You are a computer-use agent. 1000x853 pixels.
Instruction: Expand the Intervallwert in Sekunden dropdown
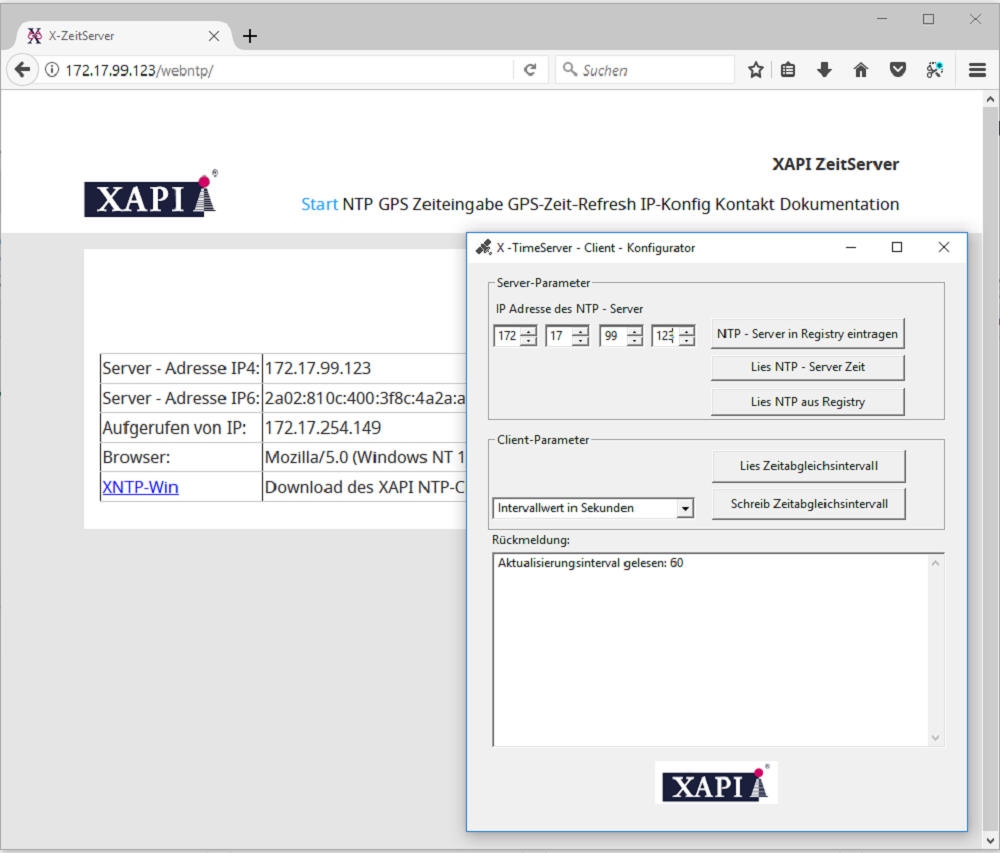click(x=685, y=508)
